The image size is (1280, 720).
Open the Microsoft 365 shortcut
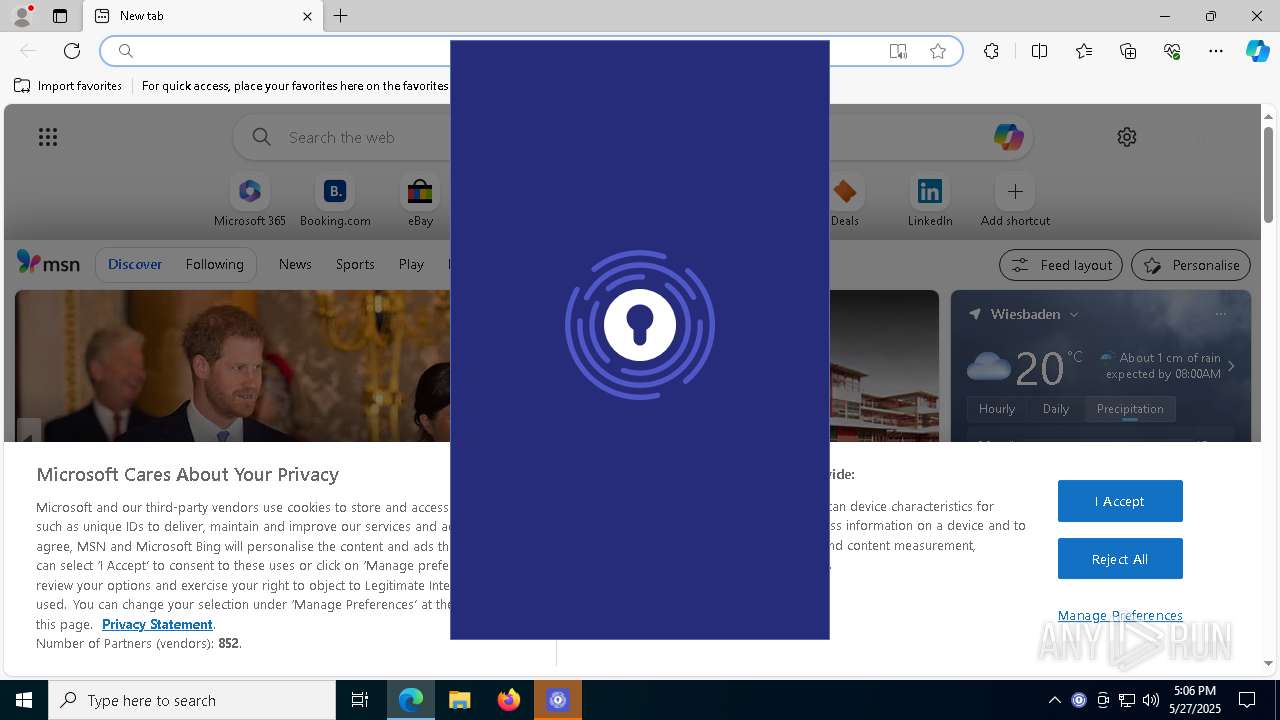coord(250,201)
